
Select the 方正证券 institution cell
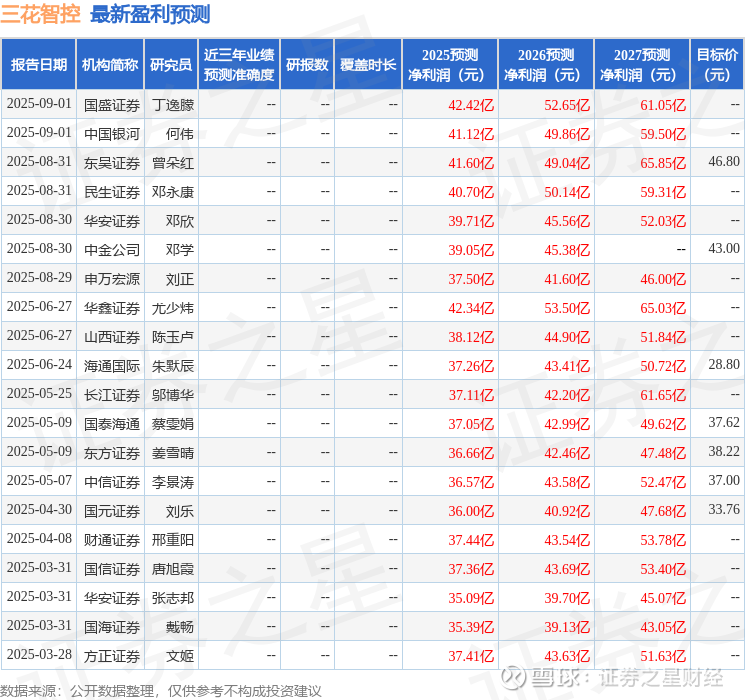tap(112, 656)
